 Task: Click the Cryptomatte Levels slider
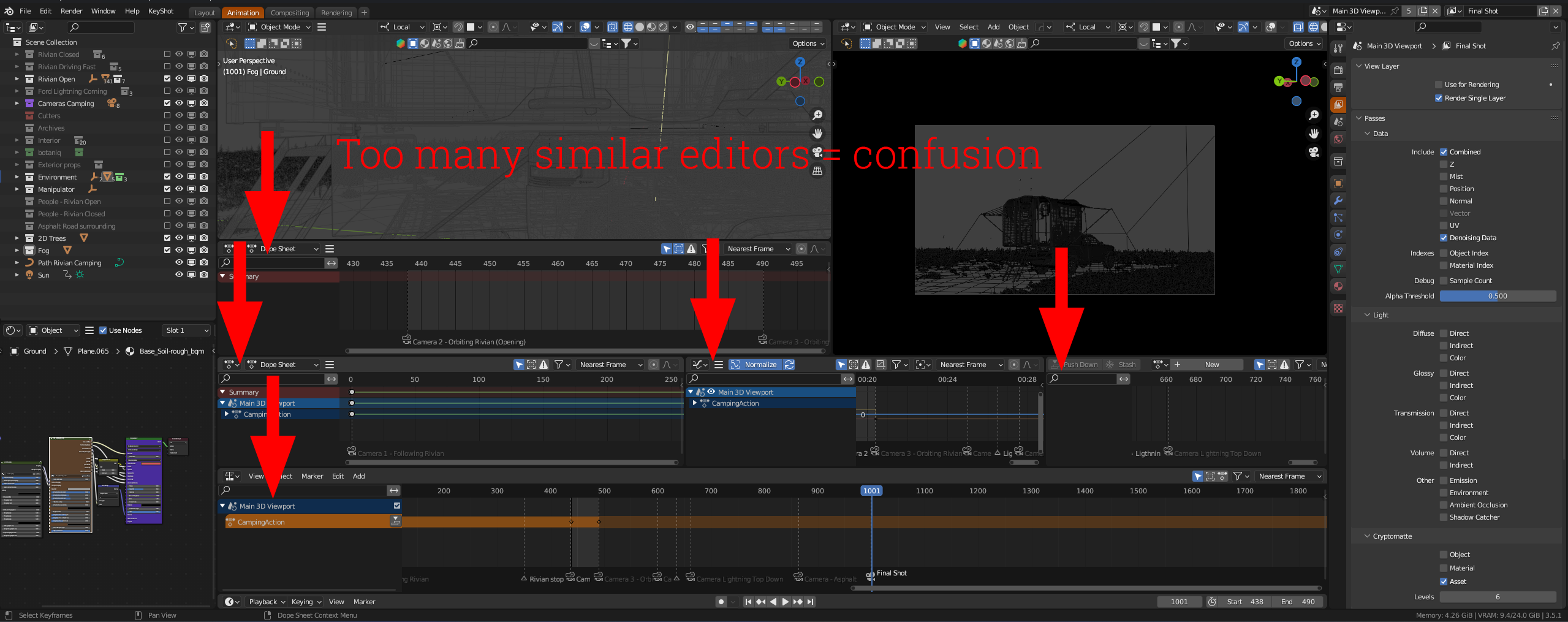[1498, 597]
